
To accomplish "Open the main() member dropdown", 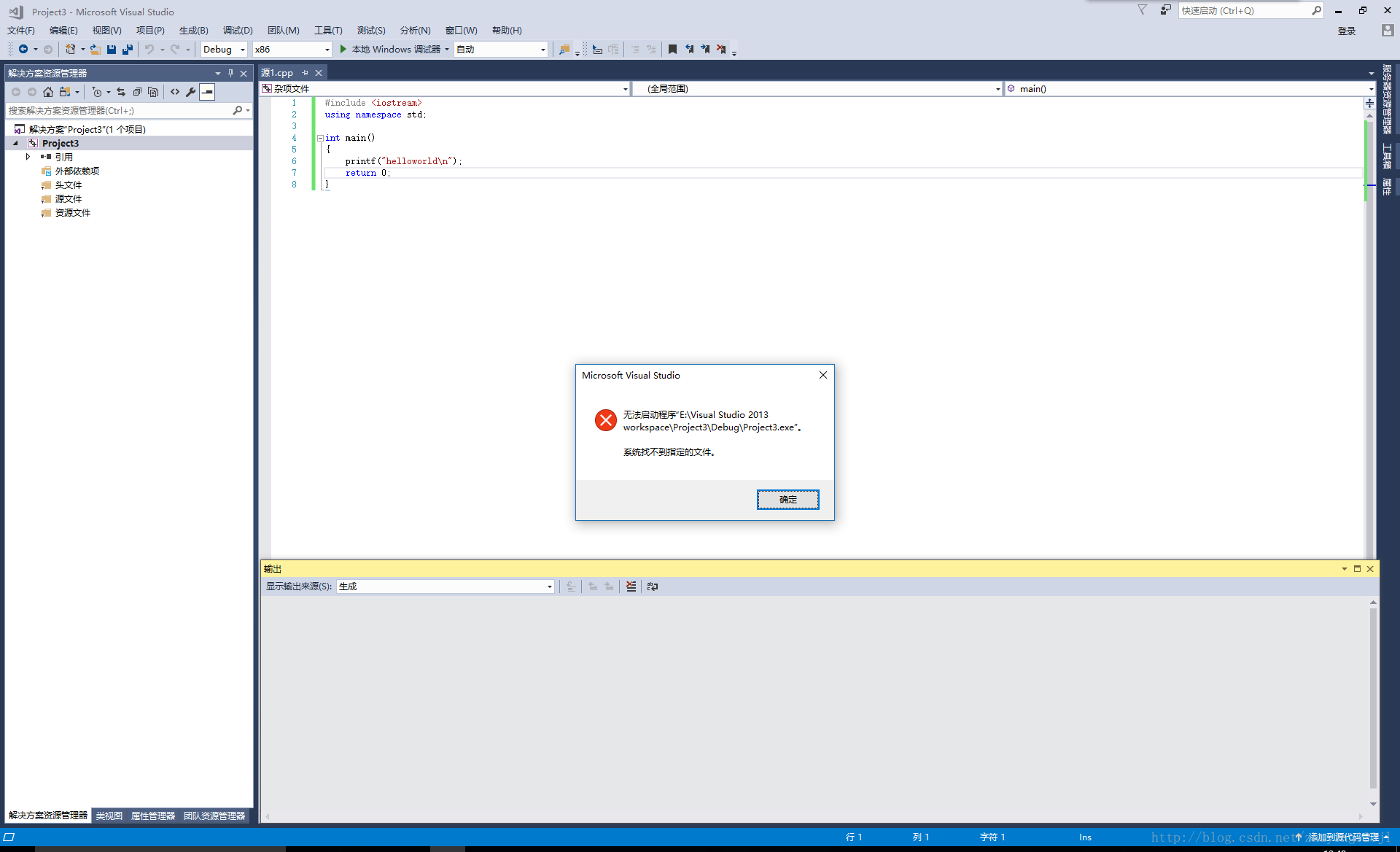I will coord(1190,89).
